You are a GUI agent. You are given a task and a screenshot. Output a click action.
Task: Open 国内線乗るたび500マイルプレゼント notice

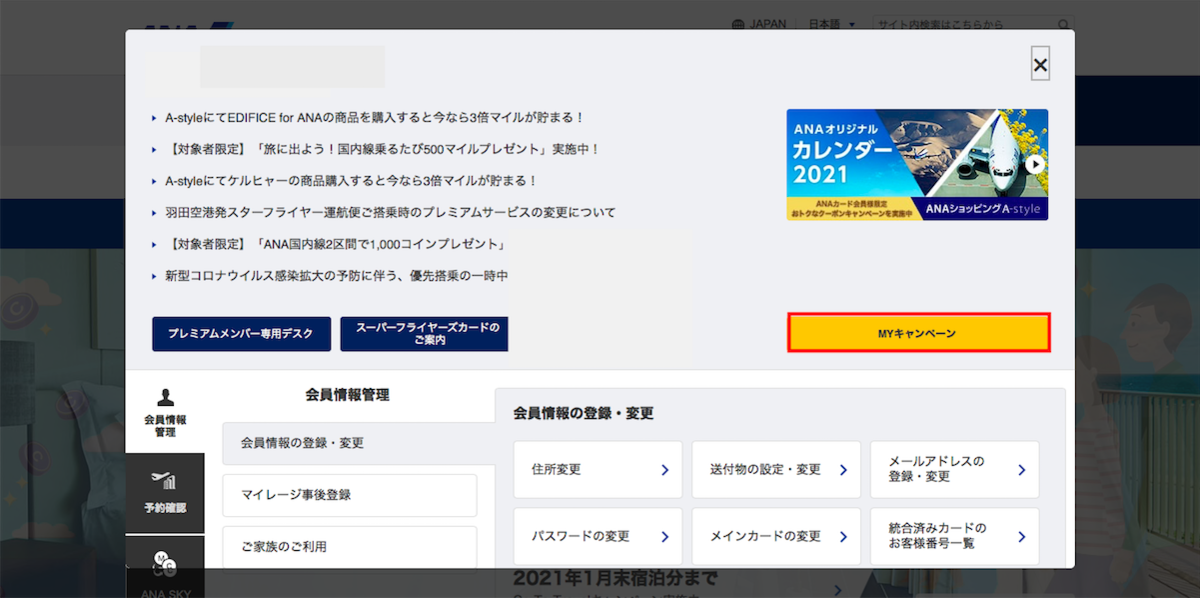point(382,149)
